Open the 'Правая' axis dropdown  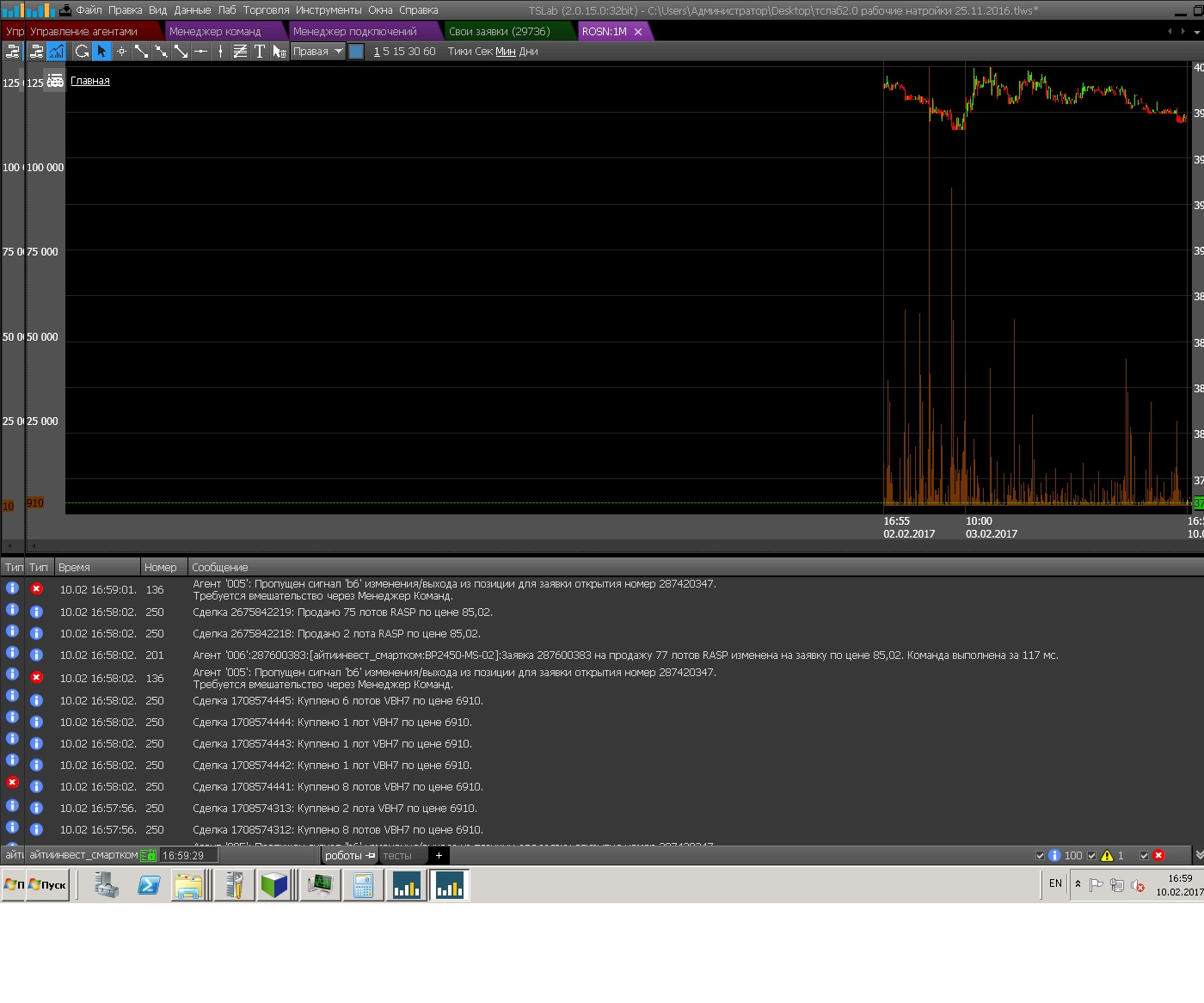(317, 52)
